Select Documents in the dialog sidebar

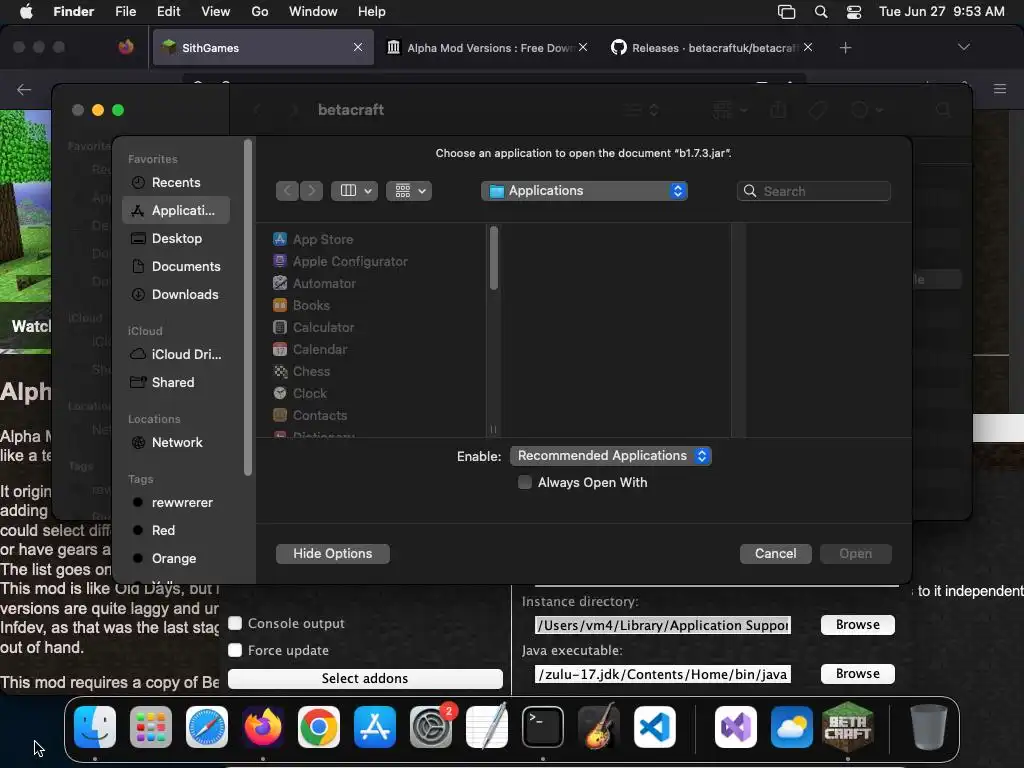pos(176,266)
